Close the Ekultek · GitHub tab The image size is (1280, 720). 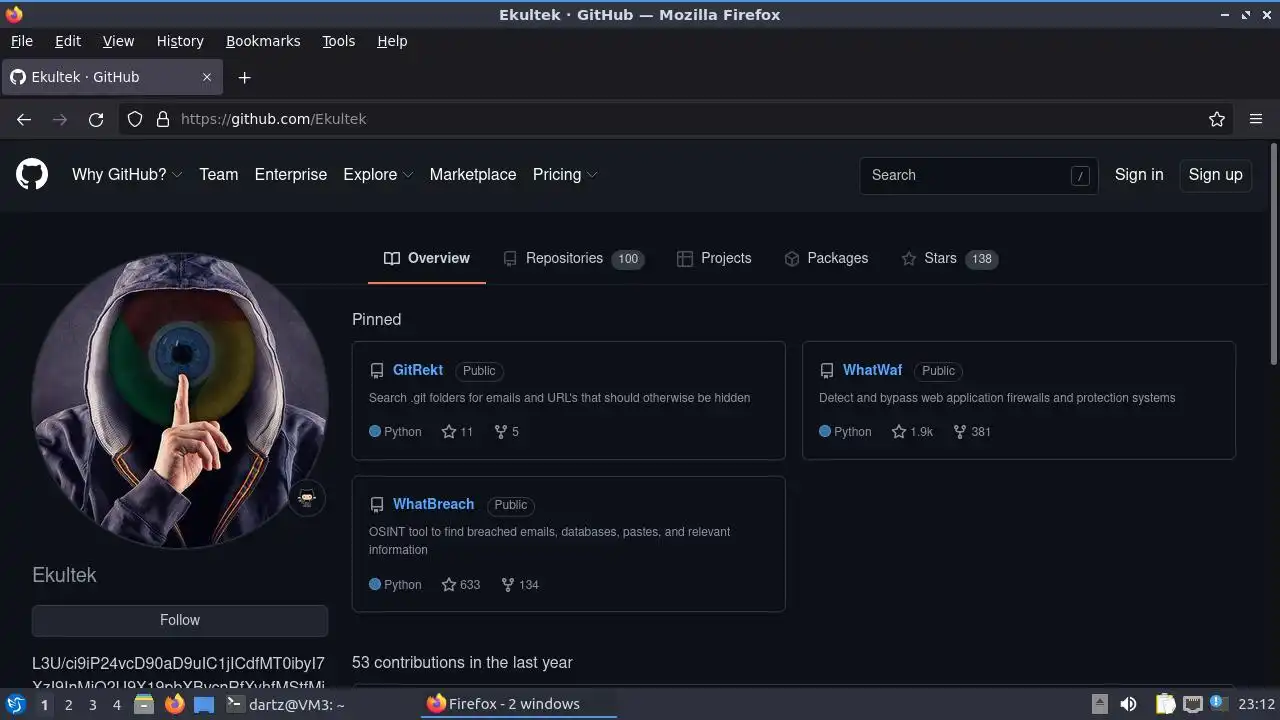[x=207, y=77]
